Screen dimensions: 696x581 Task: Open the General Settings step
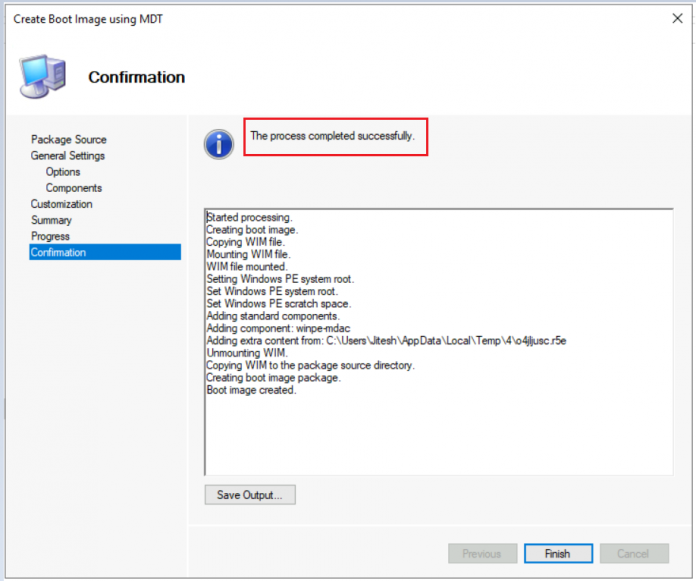tap(67, 156)
